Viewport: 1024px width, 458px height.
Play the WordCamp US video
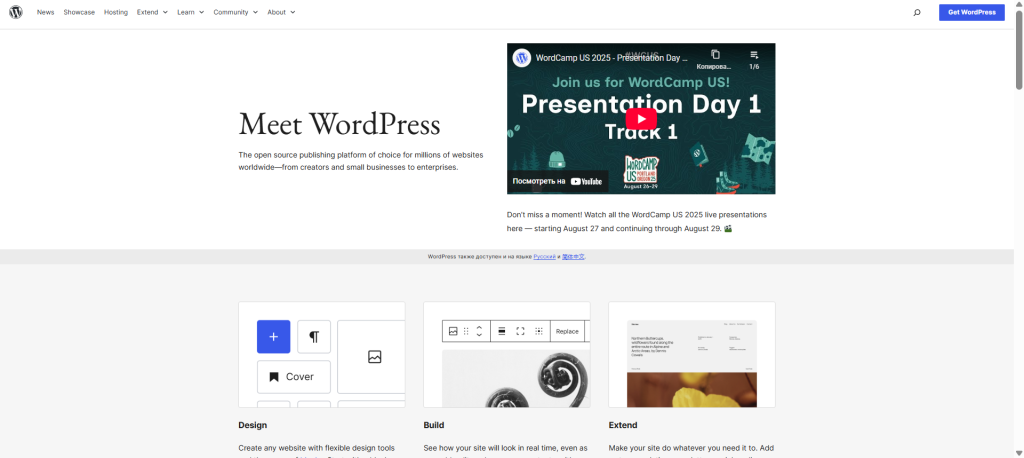[x=641, y=118]
